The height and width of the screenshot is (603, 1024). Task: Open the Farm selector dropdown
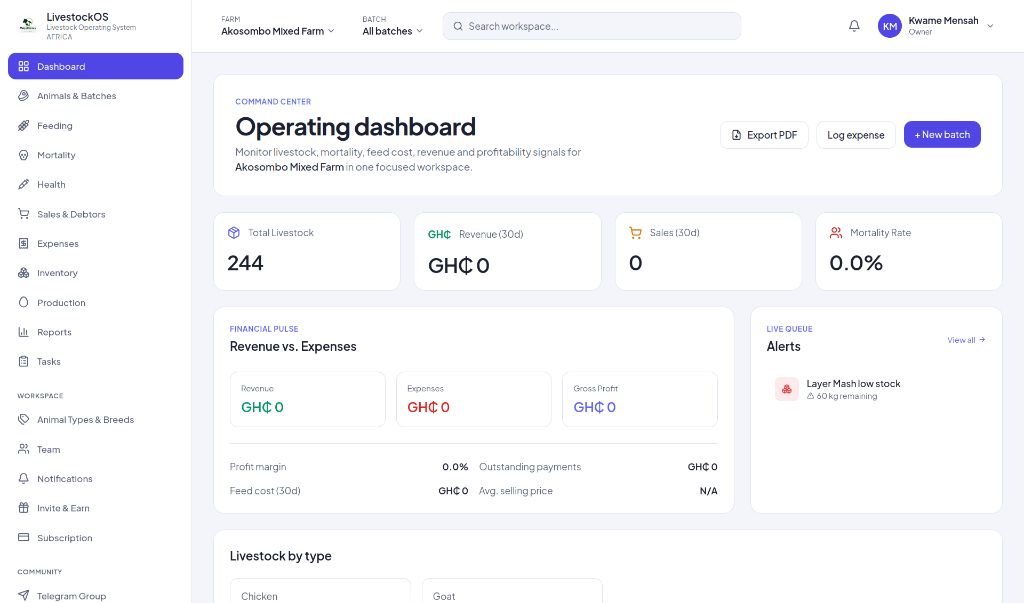click(278, 26)
